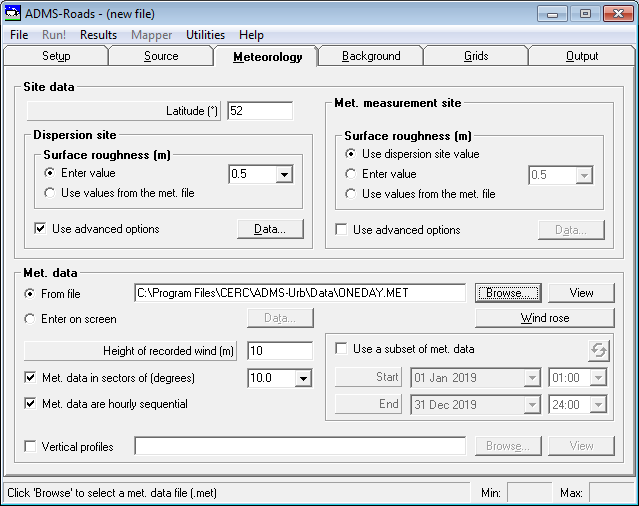Enable Use a subset of met. data

coord(341,349)
